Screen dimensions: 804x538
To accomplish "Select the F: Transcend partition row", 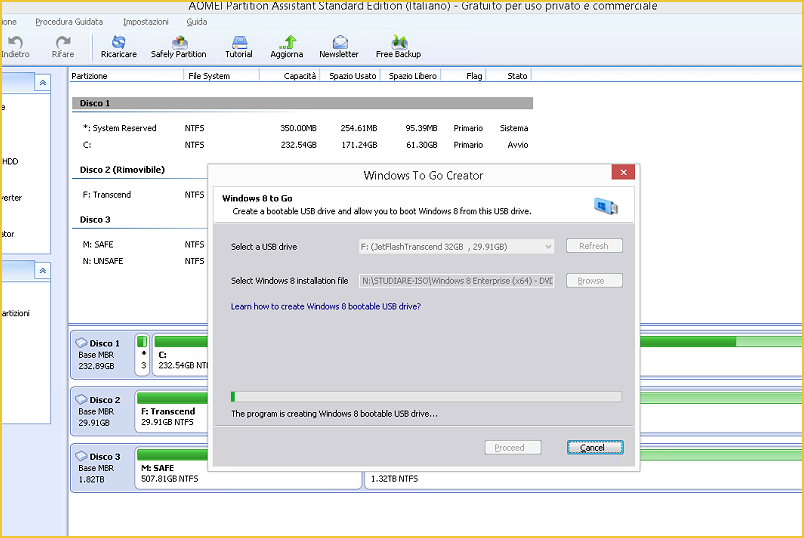I will [x=140, y=195].
